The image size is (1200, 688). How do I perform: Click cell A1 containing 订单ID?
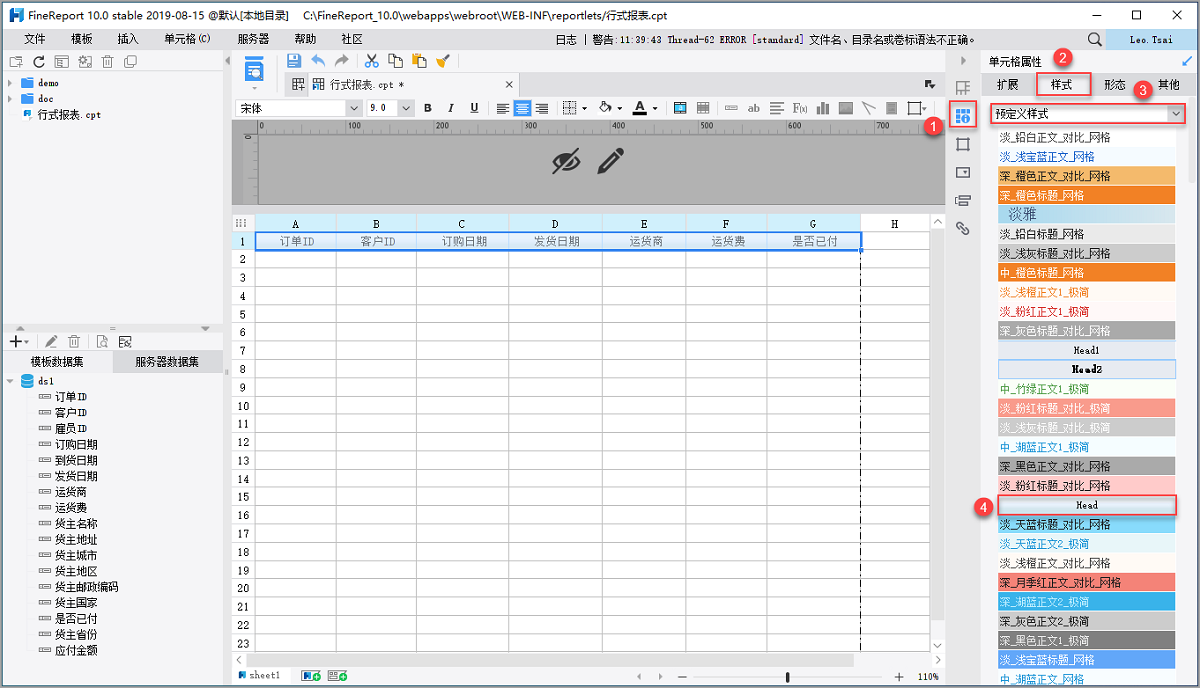pos(296,241)
